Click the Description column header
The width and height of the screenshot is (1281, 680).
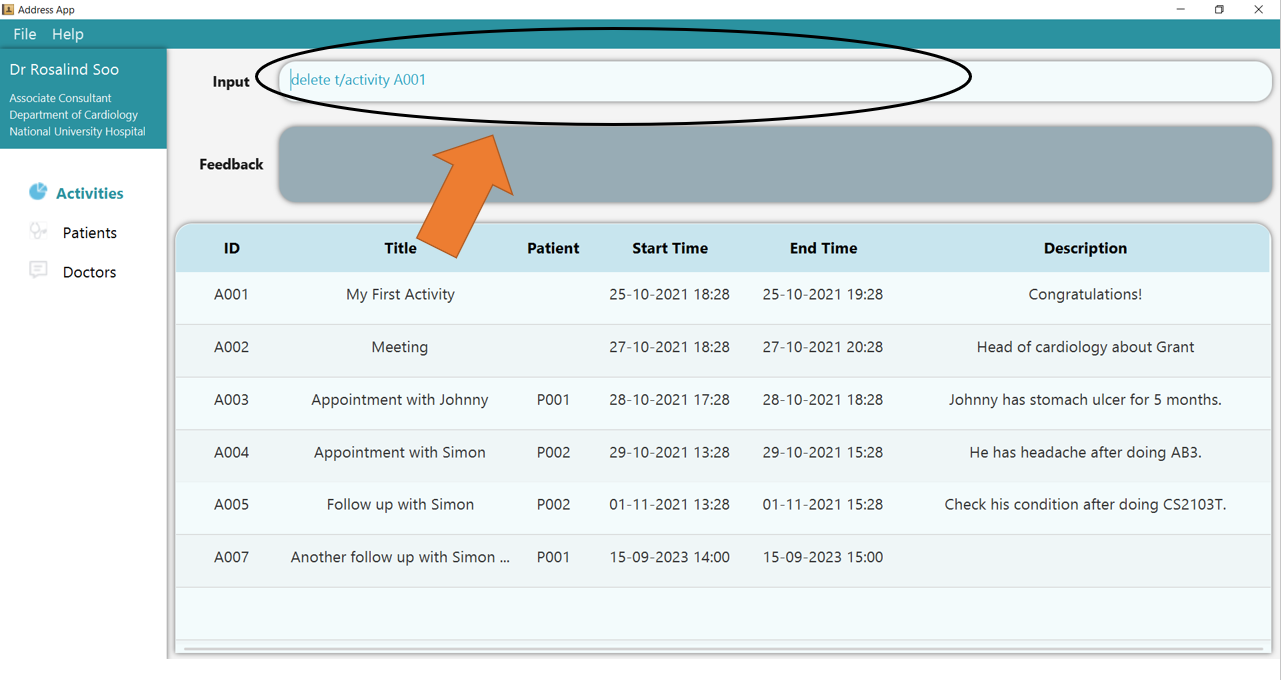point(1085,248)
